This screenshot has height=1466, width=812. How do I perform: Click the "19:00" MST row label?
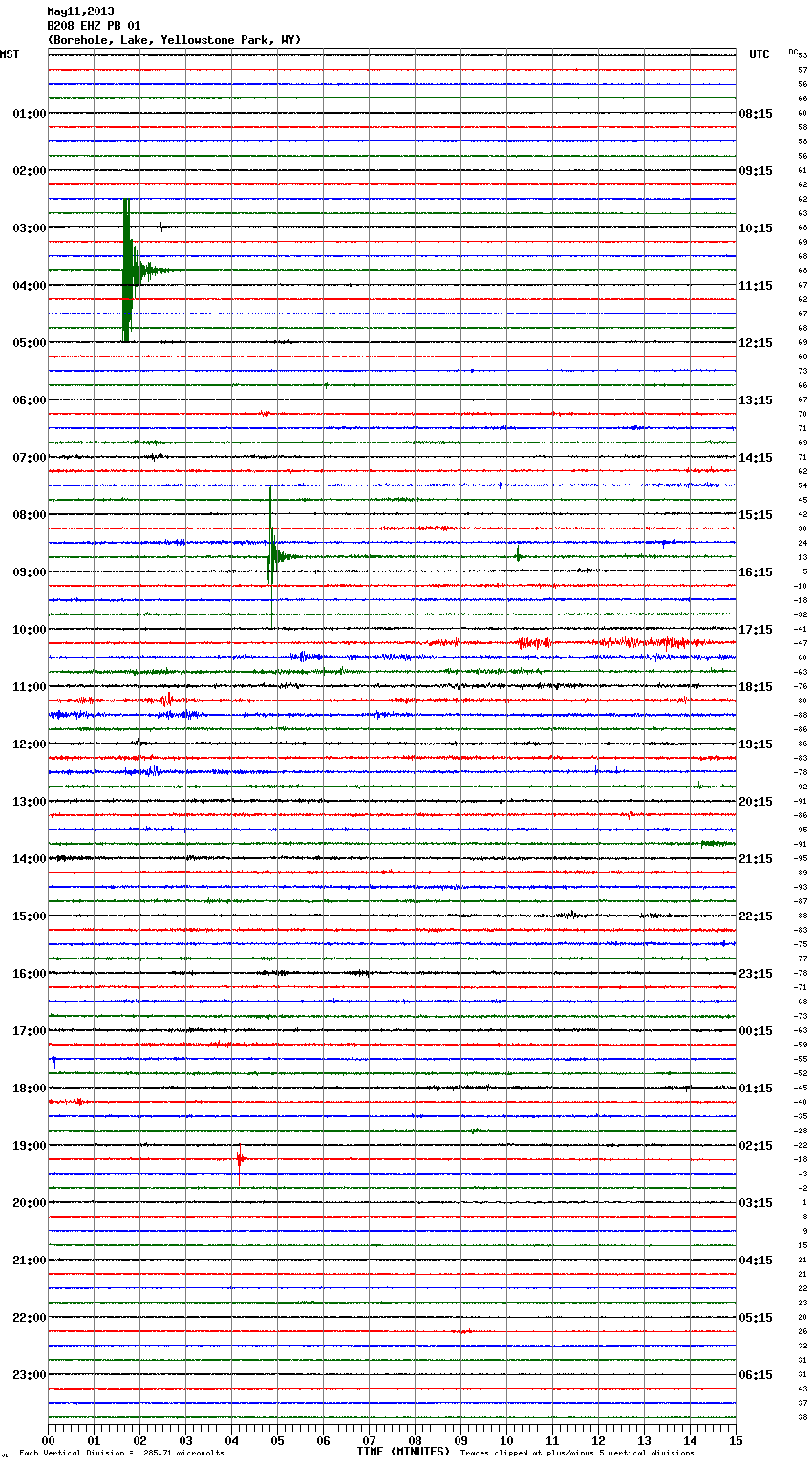(30, 1146)
